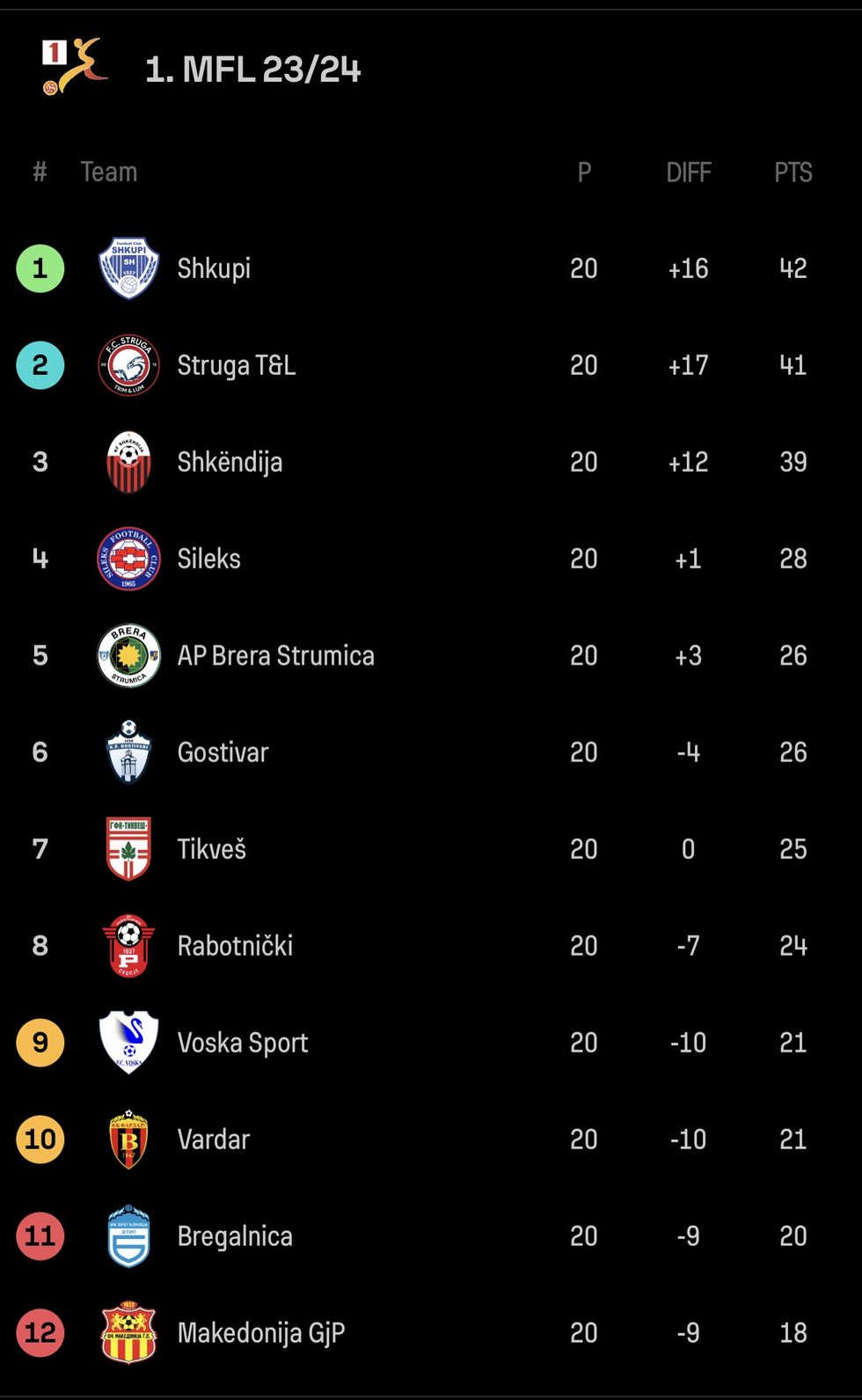Select the Gostivar club crest
Image resolution: width=862 pixels, height=1400 pixels.
(128, 752)
